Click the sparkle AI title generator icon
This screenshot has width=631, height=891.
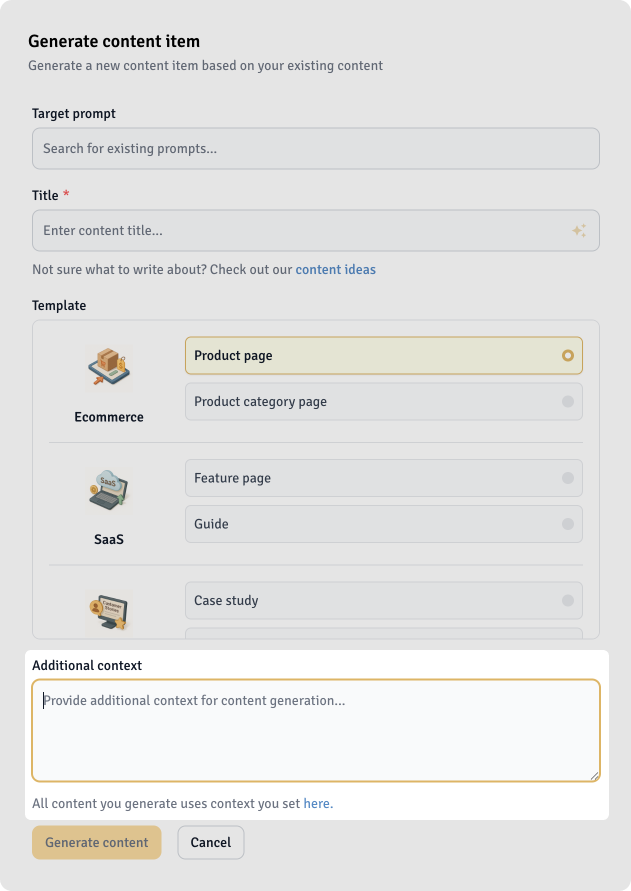pos(578,231)
